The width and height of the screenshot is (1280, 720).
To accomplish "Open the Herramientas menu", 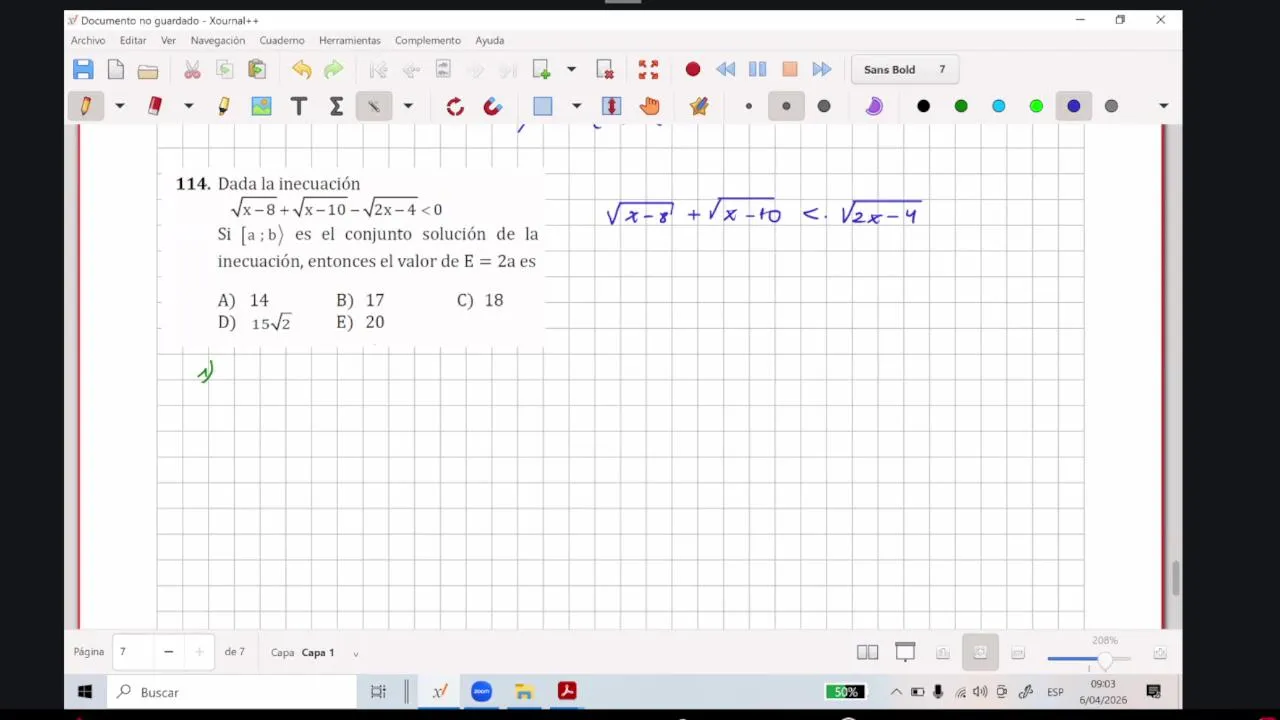I will point(350,40).
